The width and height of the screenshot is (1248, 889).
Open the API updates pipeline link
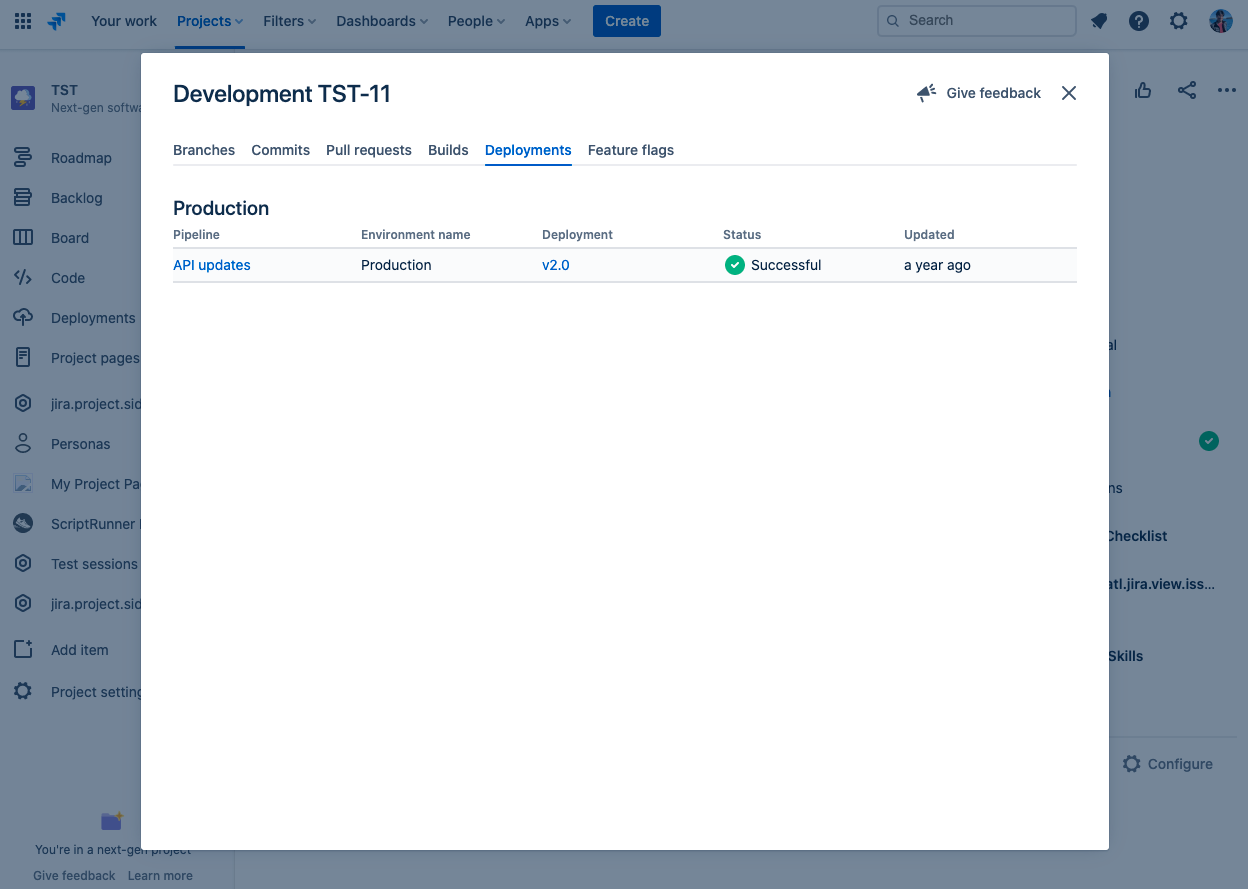(212, 265)
